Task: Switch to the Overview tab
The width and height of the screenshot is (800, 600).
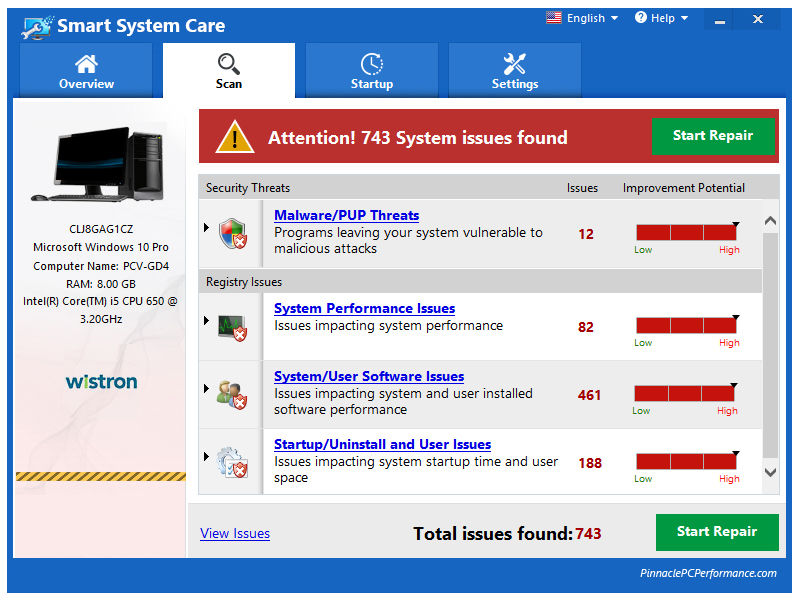Action: 87,71
